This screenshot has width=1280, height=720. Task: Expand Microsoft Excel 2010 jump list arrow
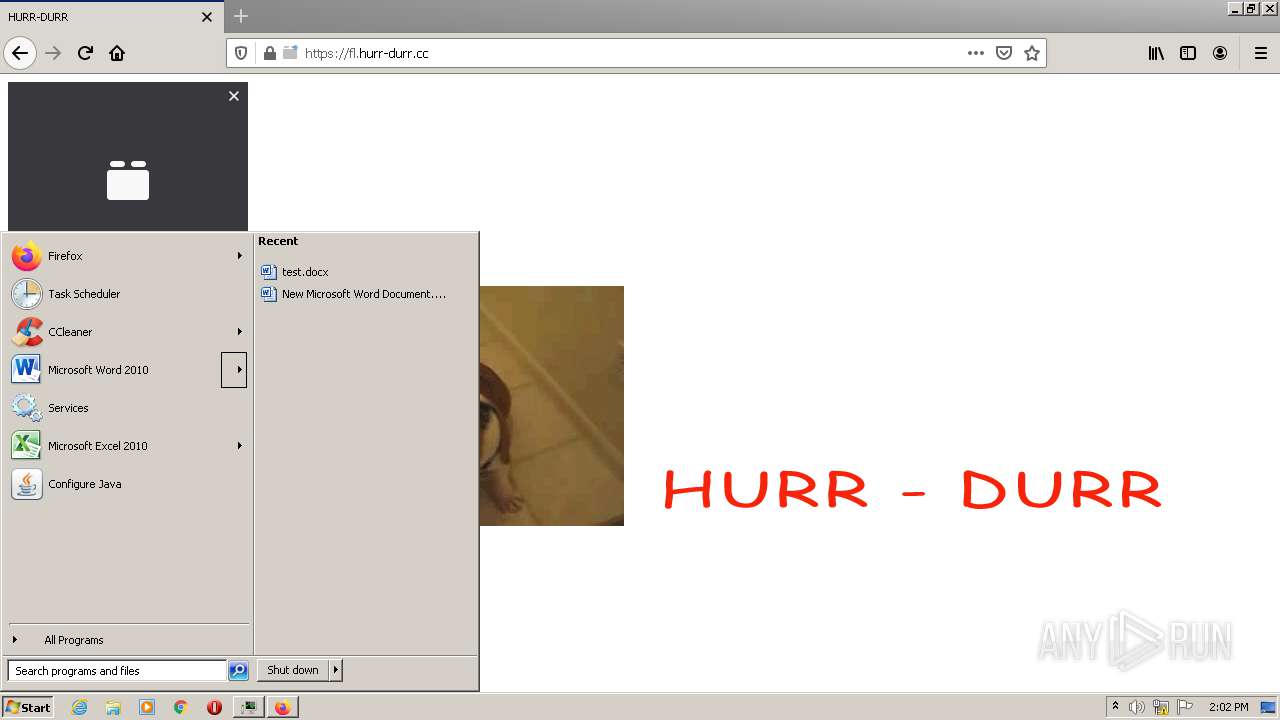coord(239,446)
